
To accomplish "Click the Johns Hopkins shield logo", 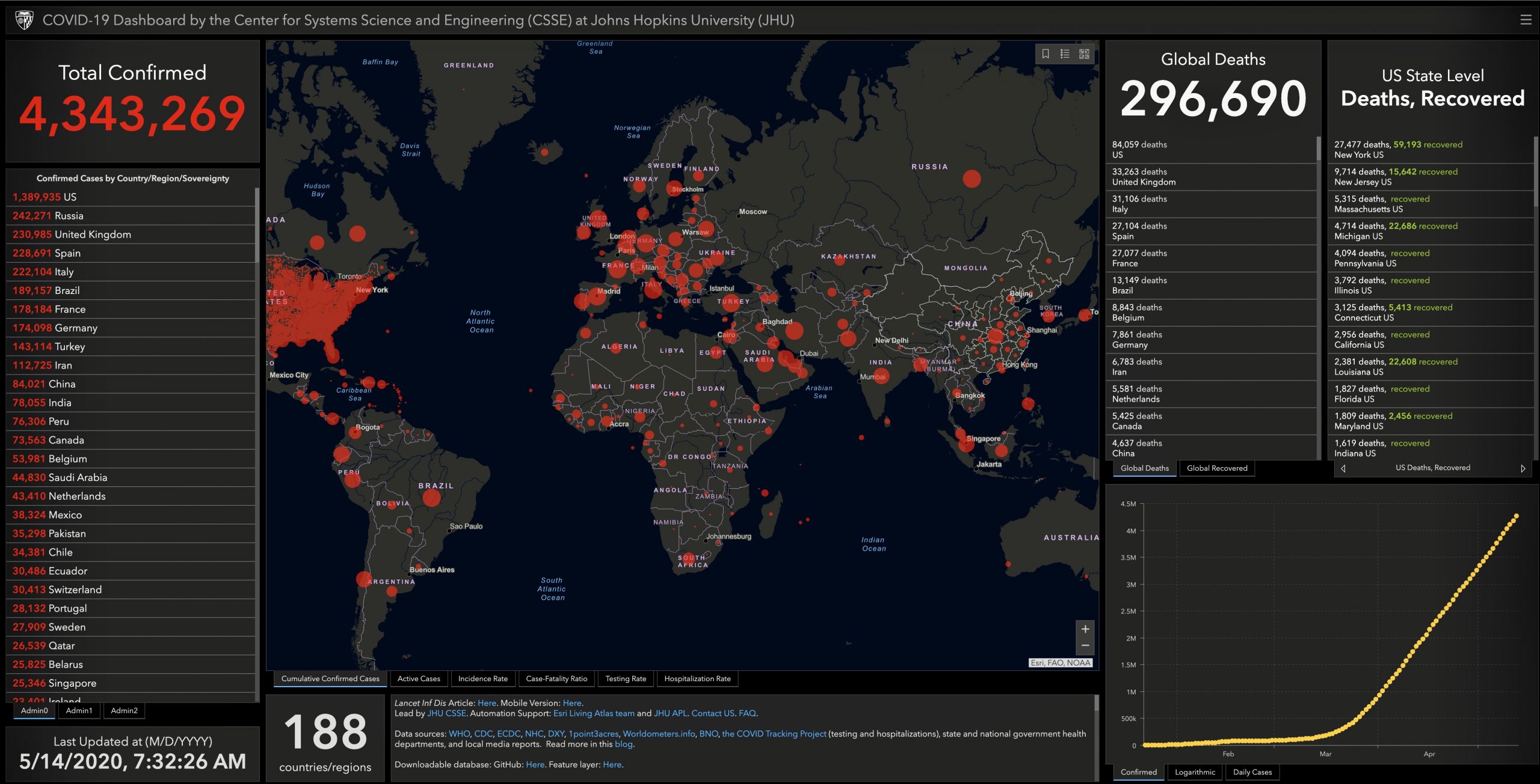I will [x=24, y=20].
